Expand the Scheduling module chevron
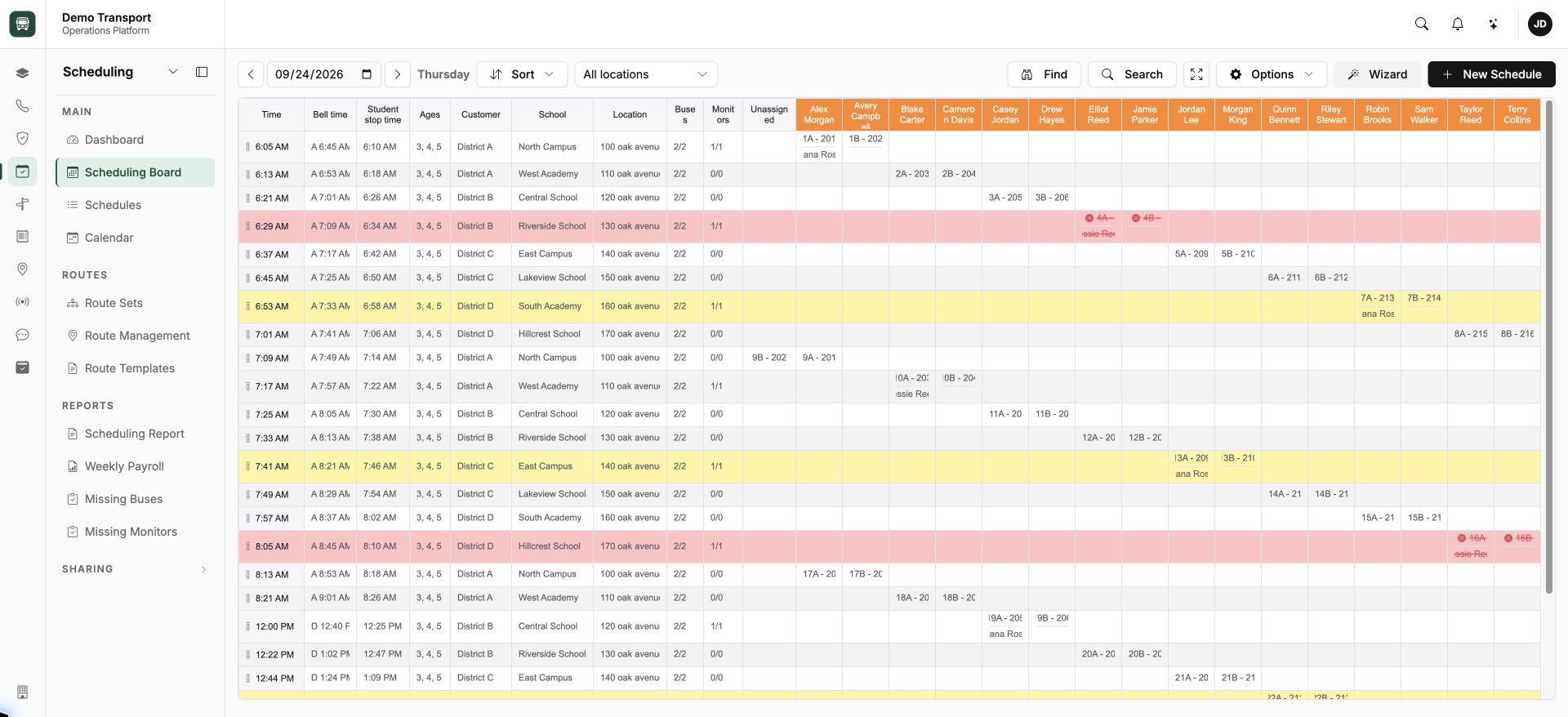 pyautogui.click(x=173, y=72)
